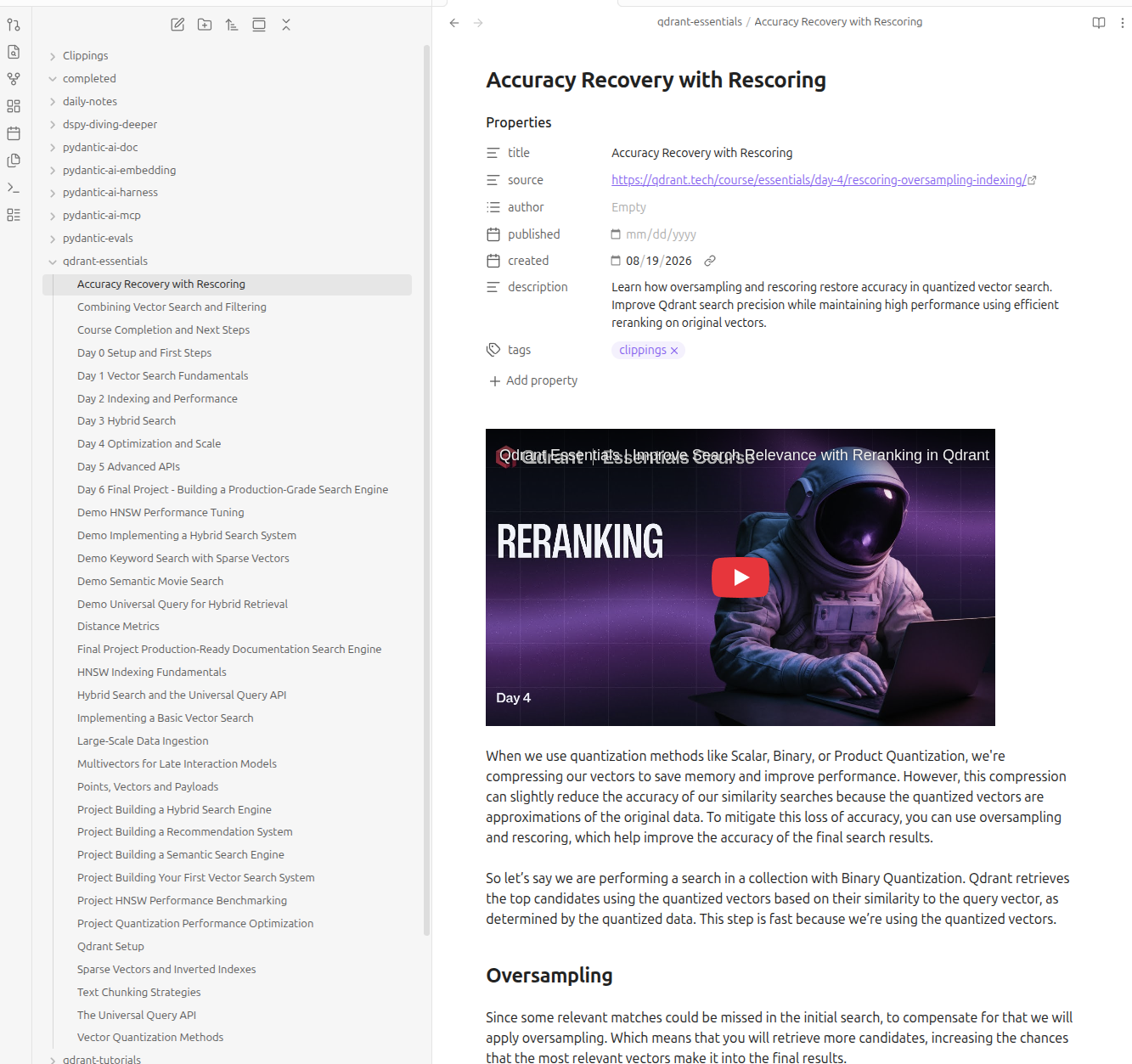Click the templates copy-pages ribbon icon

tap(14, 160)
